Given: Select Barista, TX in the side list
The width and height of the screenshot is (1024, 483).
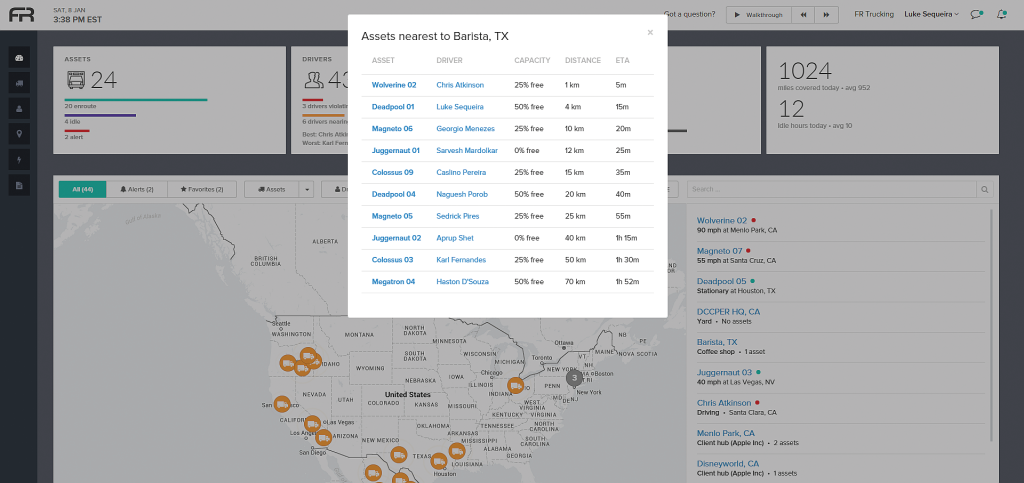Looking at the screenshot, I should [x=717, y=342].
